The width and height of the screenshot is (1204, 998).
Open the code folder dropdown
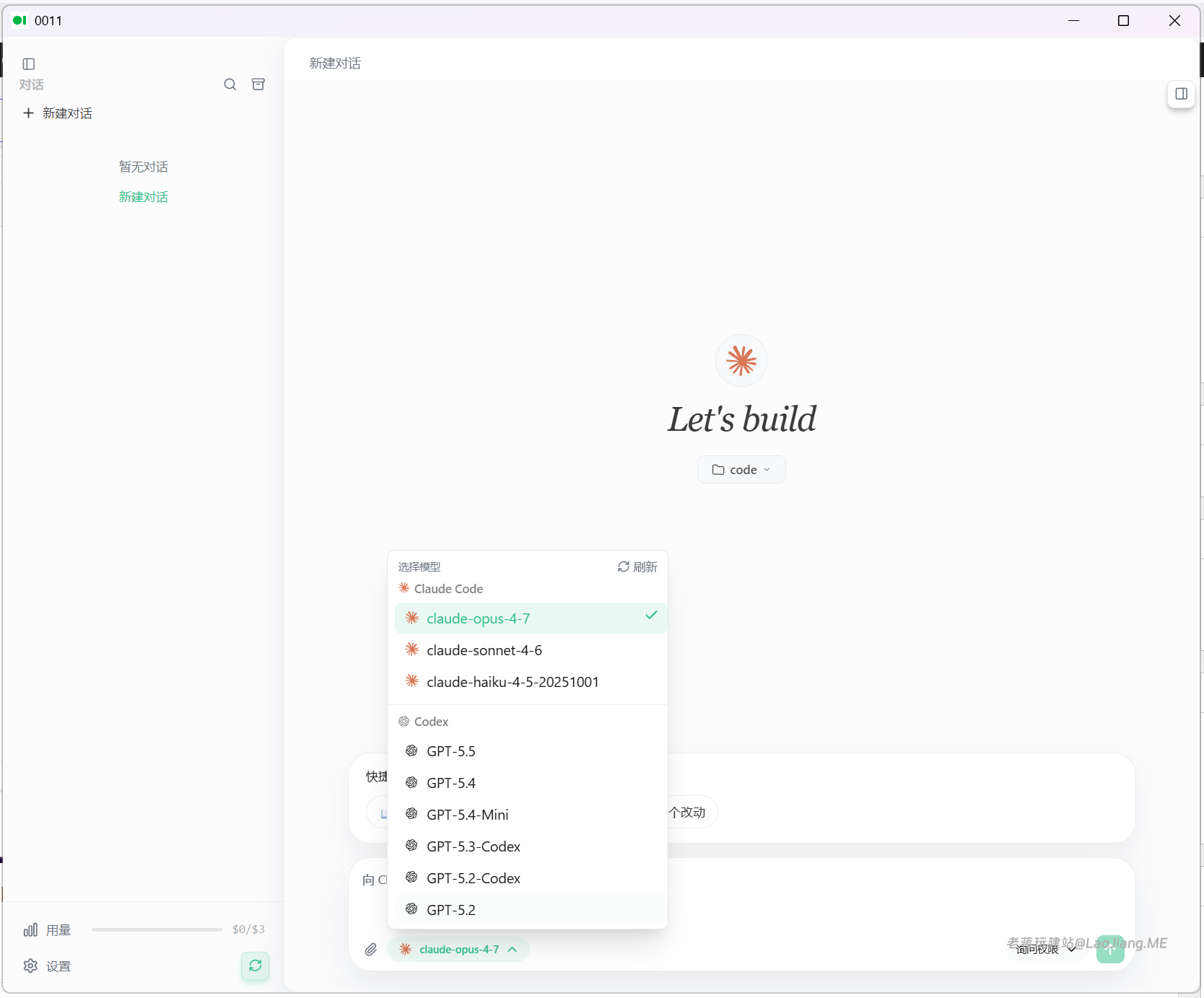741,470
